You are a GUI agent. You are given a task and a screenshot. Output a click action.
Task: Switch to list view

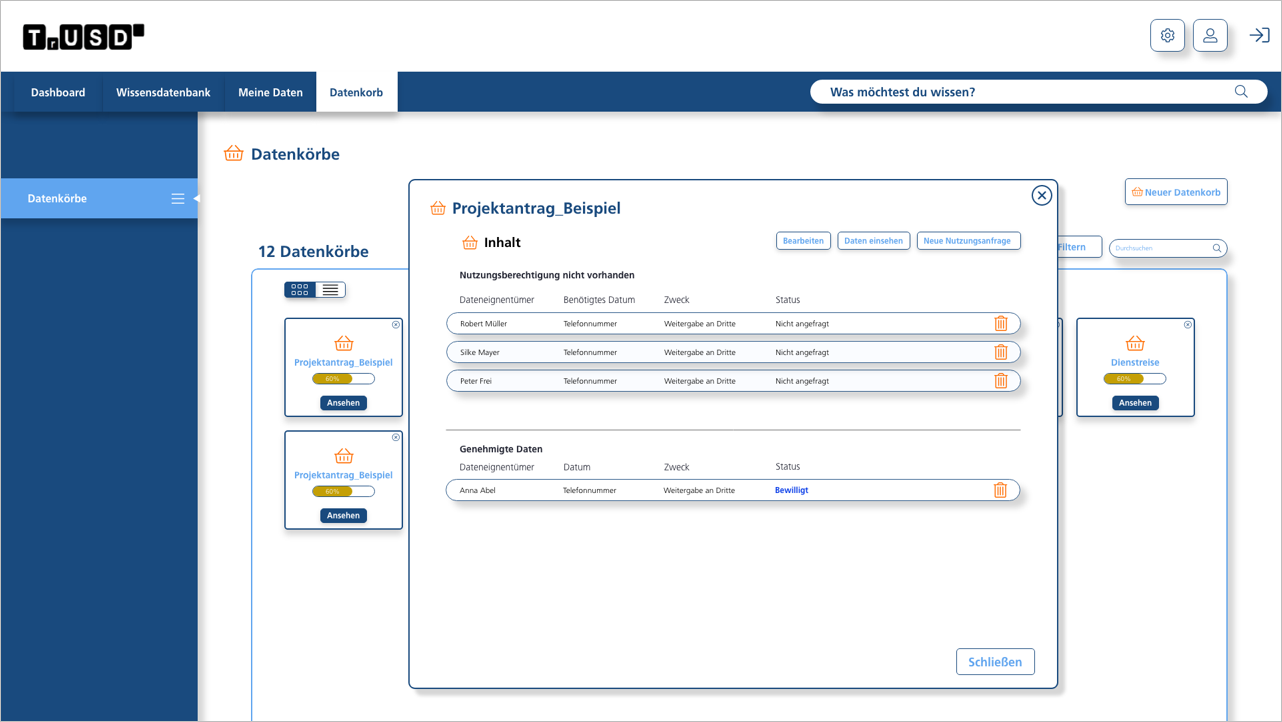pyautogui.click(x=331, y=290)
